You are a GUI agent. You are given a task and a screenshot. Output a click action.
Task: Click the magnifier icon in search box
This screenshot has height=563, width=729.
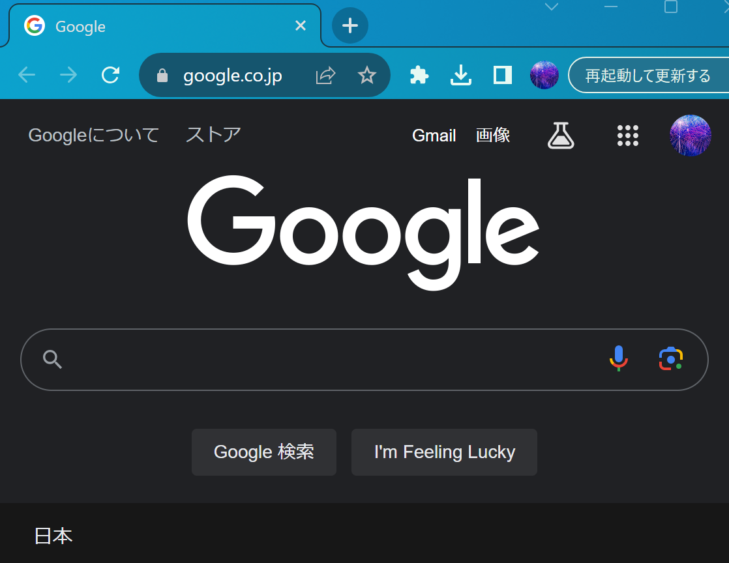point(52,359)
